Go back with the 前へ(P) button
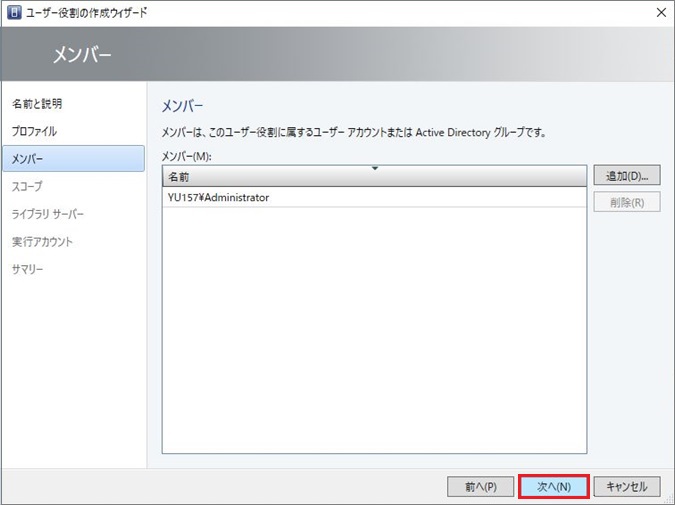 point(480,486)
